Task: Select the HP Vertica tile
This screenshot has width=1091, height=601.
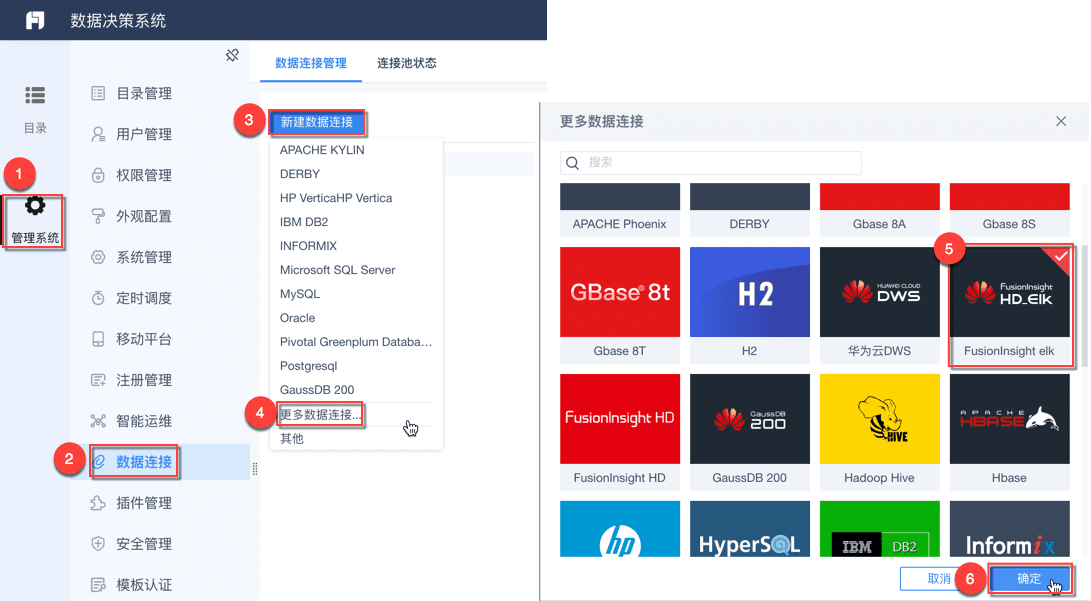Action: (620, 529)
